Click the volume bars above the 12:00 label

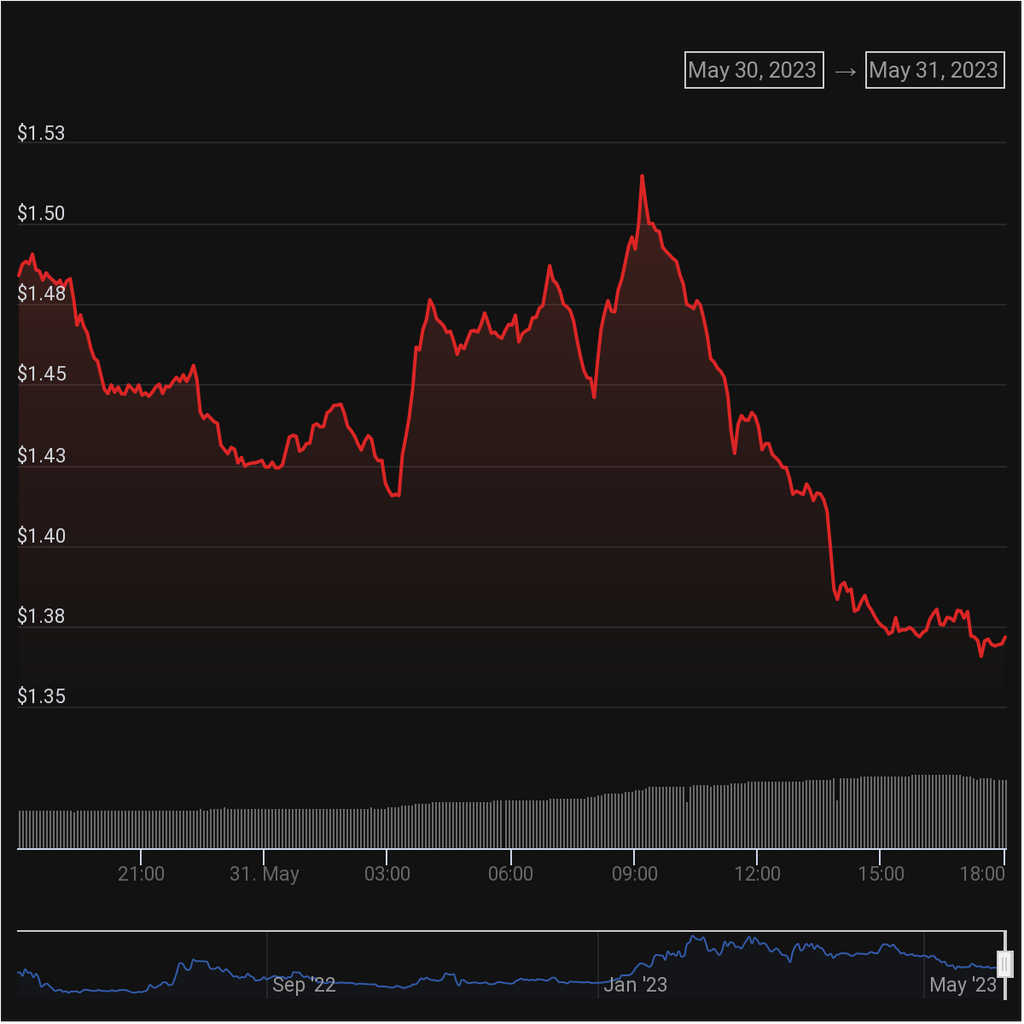point(758,815)
